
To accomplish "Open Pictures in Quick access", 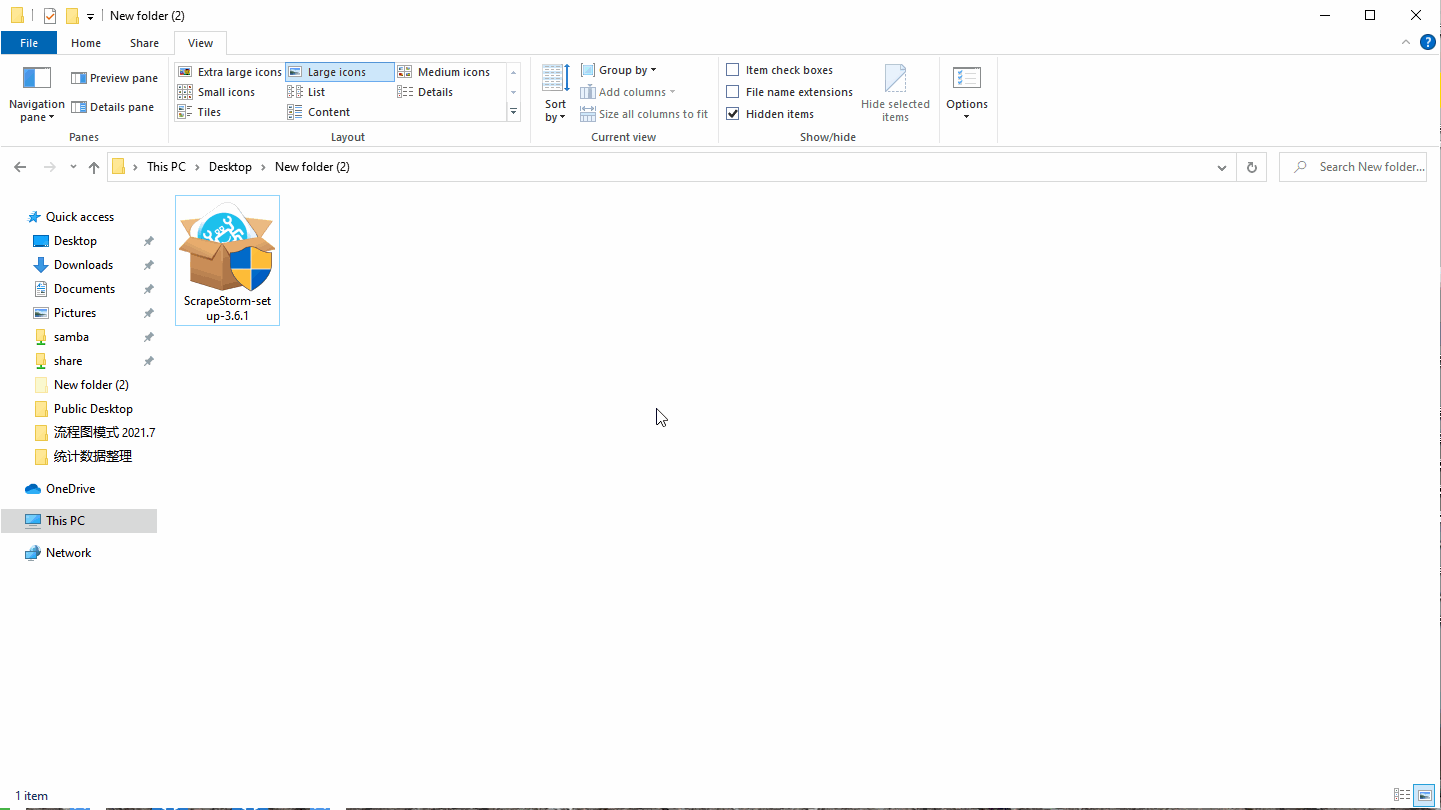I will tap(75, 313).
